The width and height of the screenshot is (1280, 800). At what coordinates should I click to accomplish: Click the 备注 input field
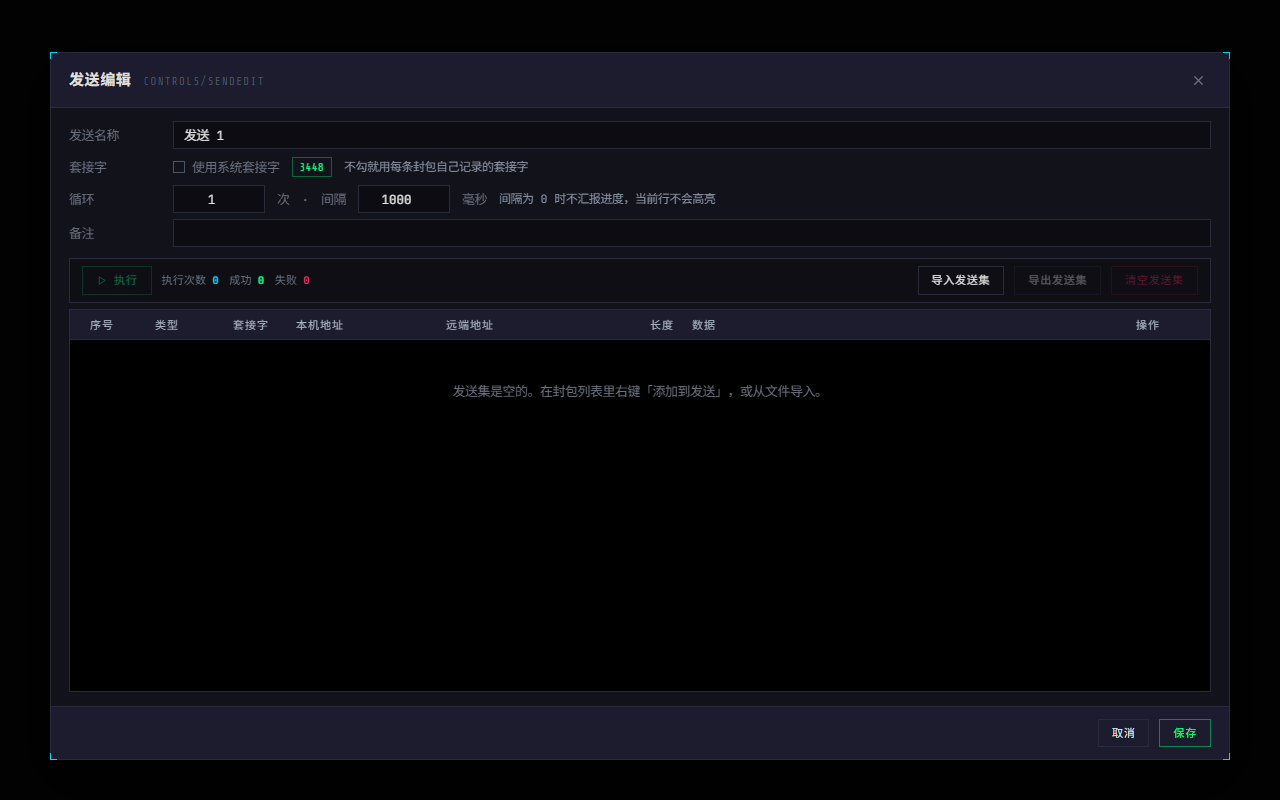coord(692,233)
